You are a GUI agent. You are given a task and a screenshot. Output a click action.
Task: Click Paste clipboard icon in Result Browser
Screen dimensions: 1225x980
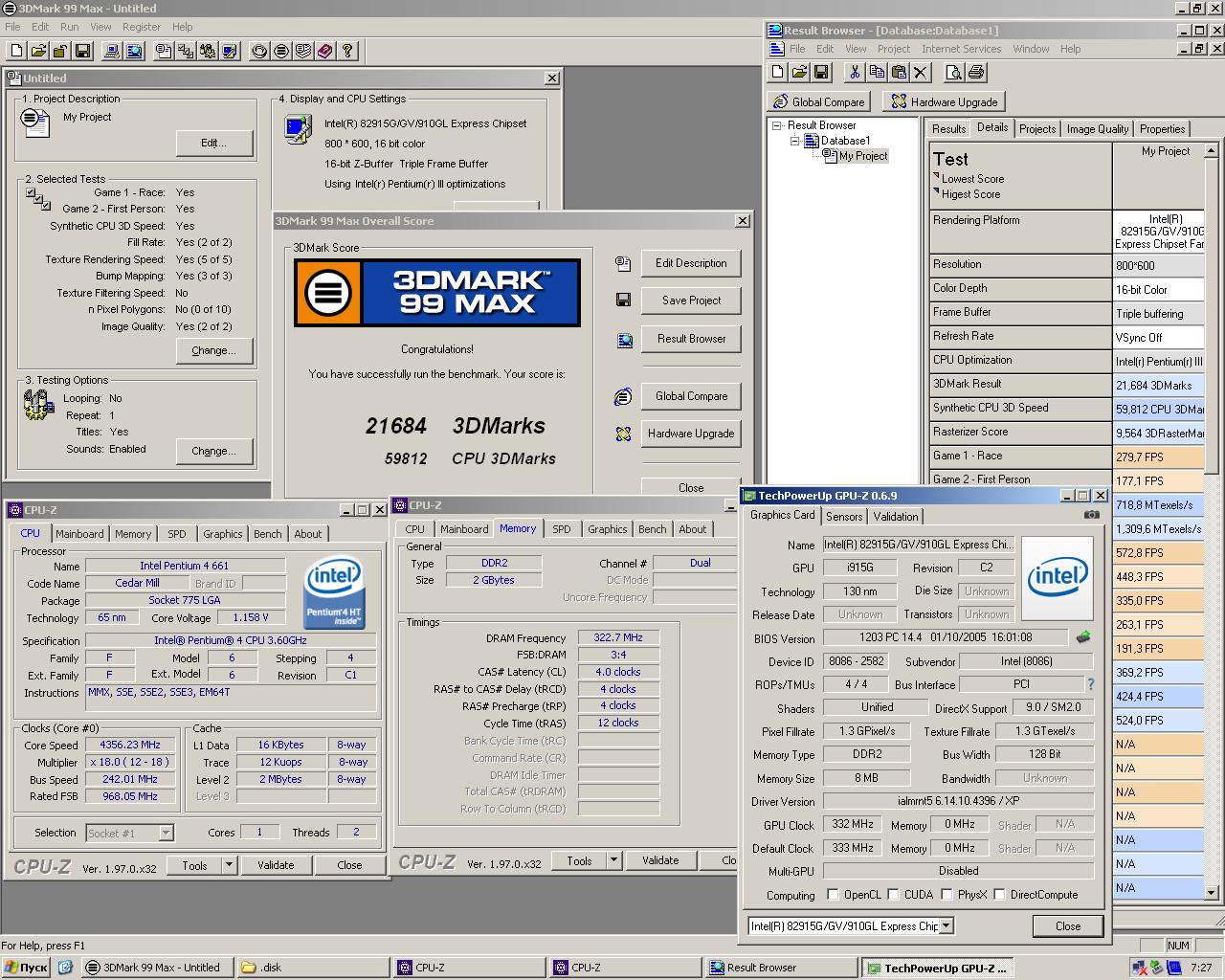899,72
